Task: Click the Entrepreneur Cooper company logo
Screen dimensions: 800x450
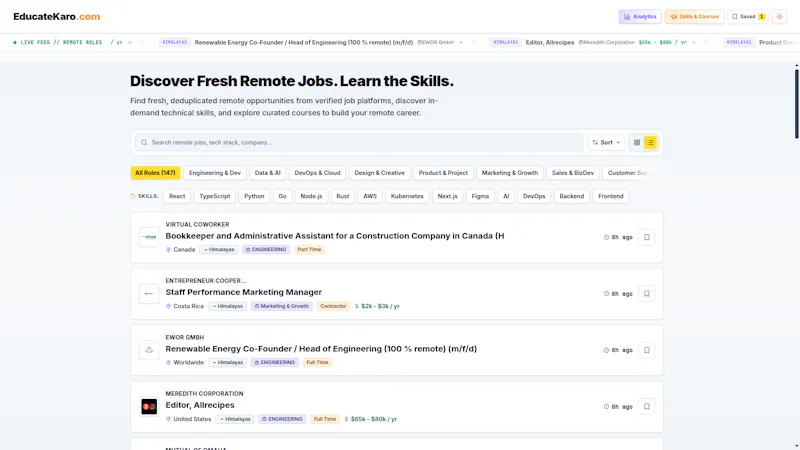Action: click(149, 293)
